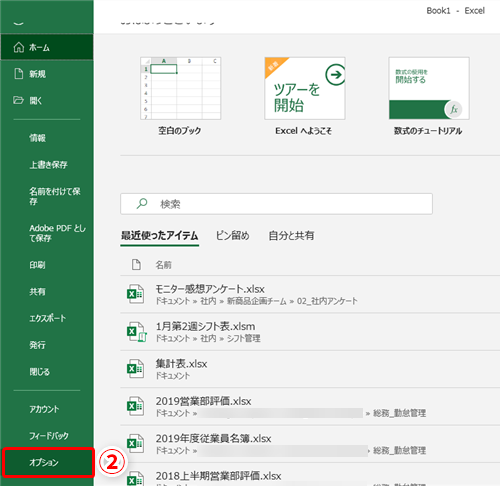Click Excel へようこそ label
The height and width of the screenshot is (486, 500).
click(x=303, y=131)
